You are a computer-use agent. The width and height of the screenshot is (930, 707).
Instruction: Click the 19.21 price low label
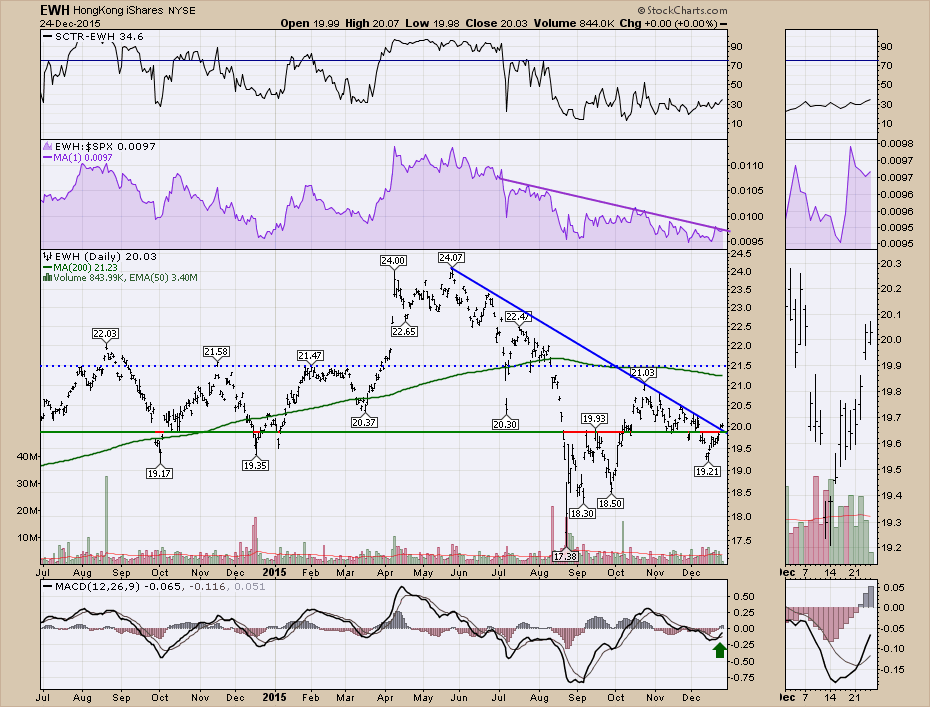(707, 471)
